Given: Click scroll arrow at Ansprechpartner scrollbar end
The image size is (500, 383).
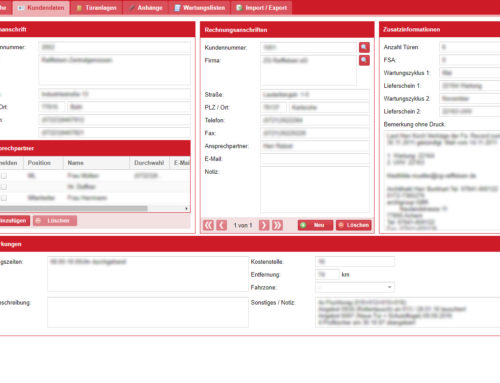Looking at the screenshot, I should (x=186, y=209).
